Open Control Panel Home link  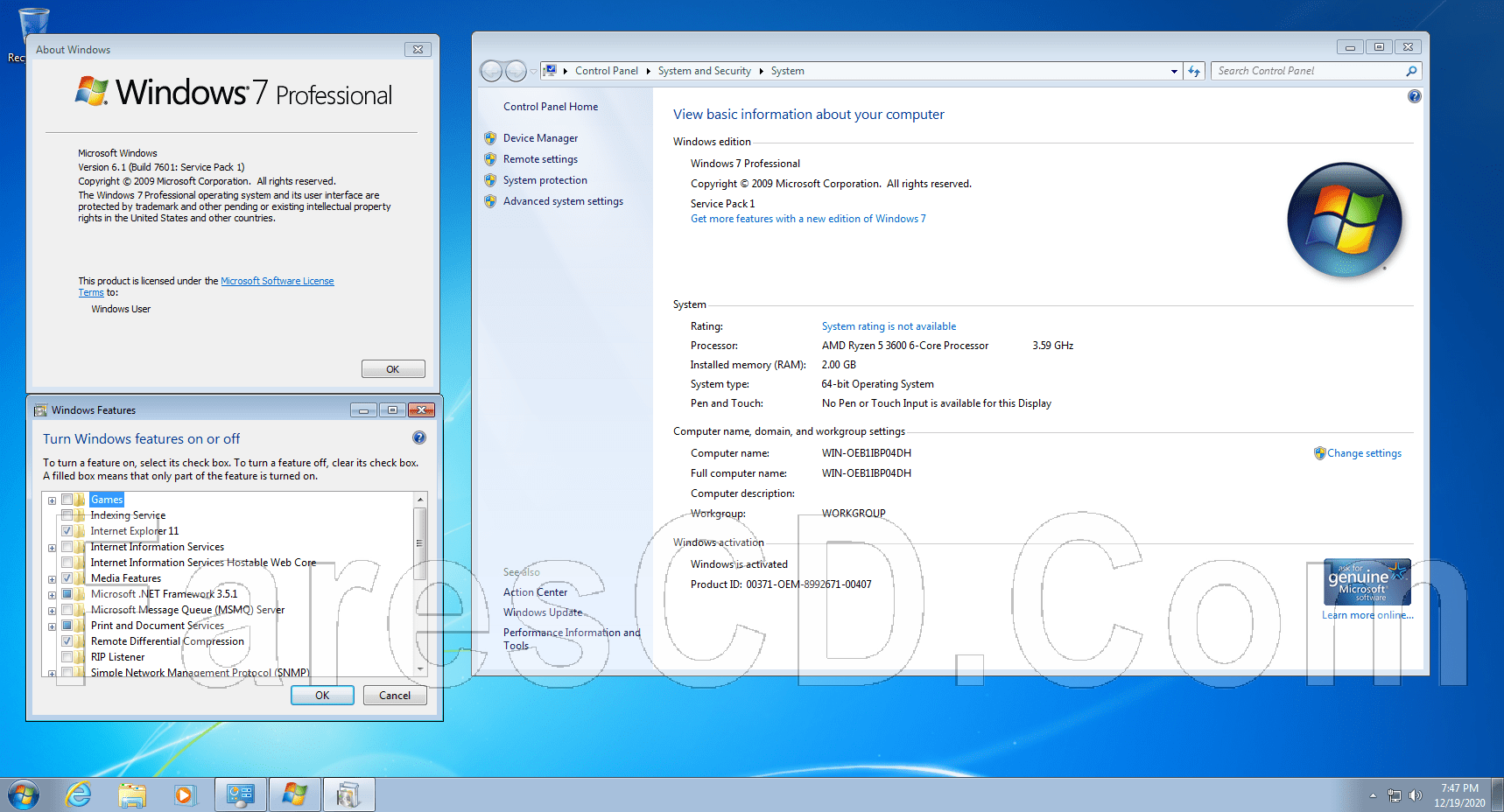coord(551,107)
